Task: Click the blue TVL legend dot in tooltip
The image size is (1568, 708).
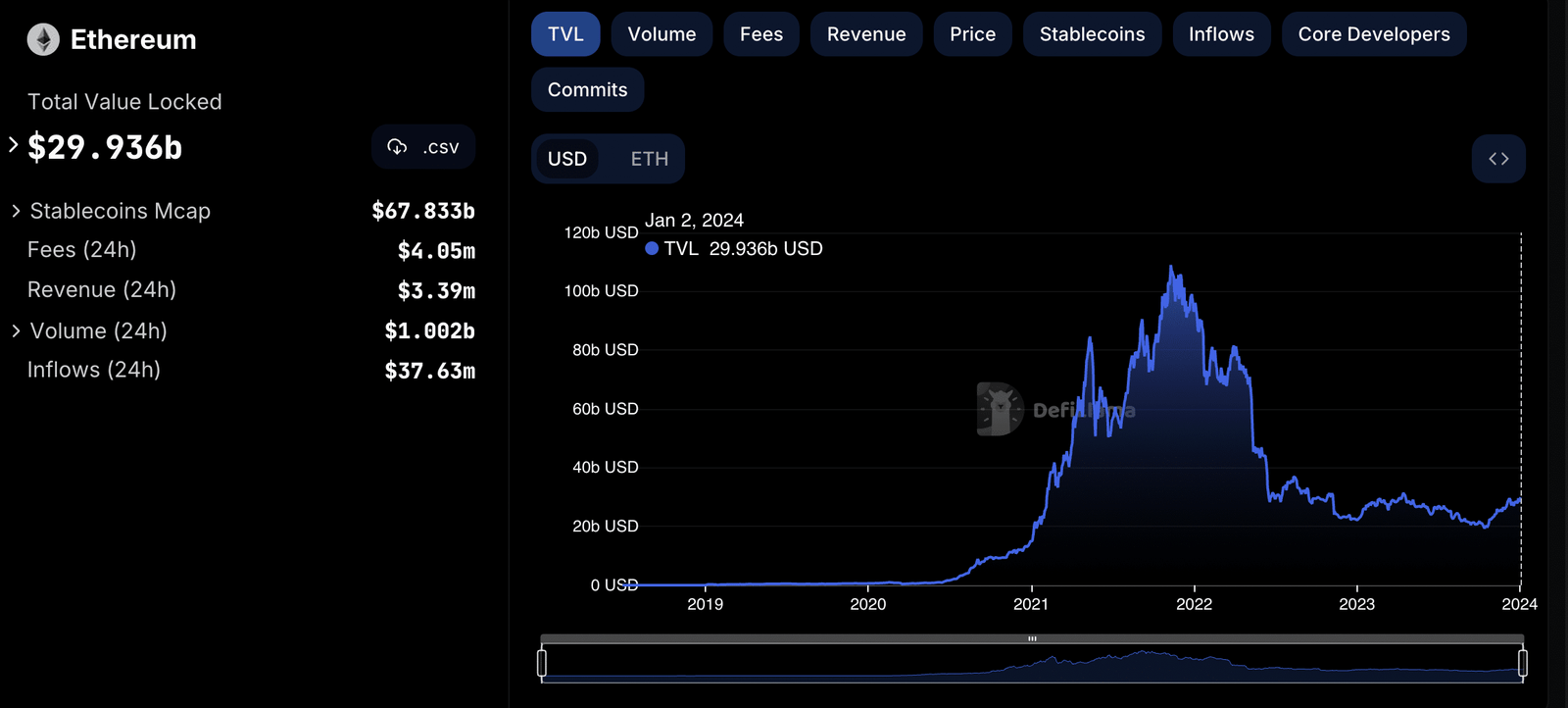Action: 652,249
